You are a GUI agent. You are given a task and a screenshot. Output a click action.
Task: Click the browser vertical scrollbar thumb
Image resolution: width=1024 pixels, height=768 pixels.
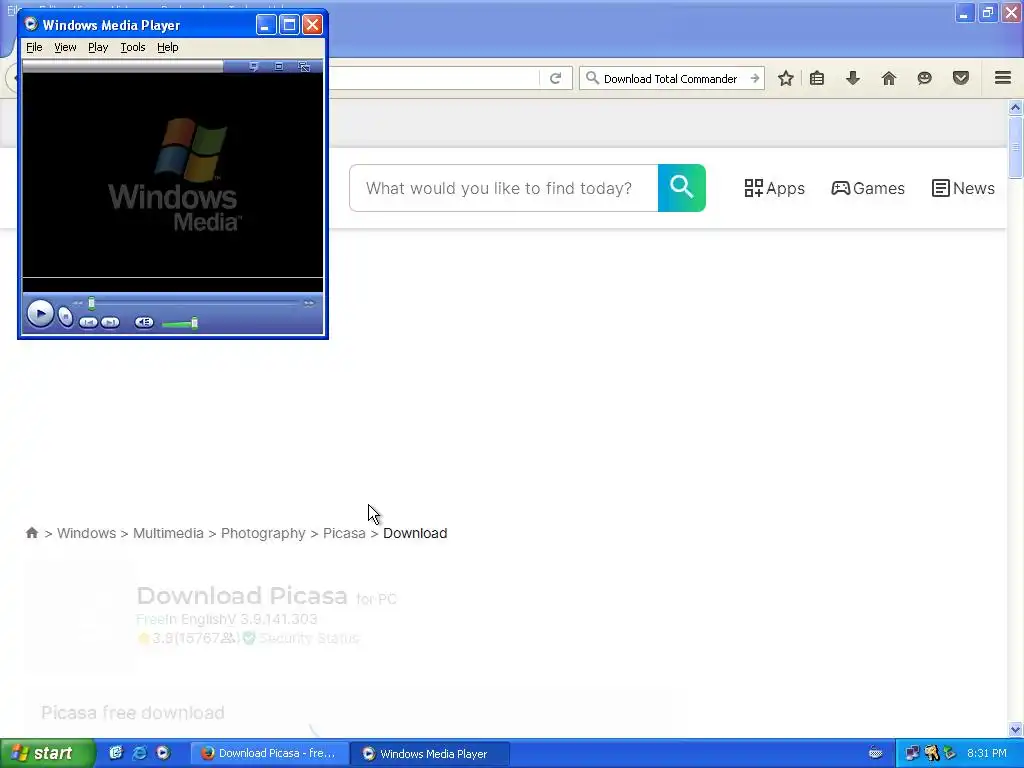[1015, 148]
